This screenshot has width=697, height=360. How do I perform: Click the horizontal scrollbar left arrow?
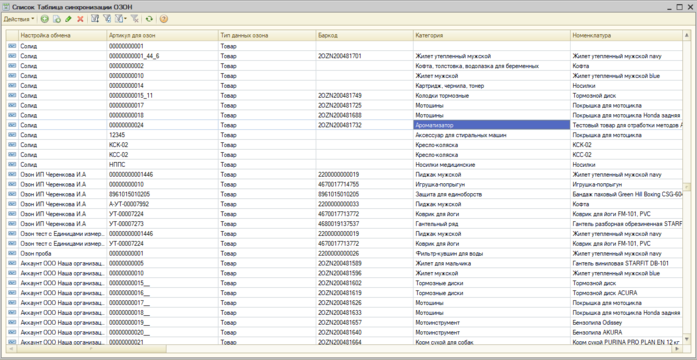(11, 348)
